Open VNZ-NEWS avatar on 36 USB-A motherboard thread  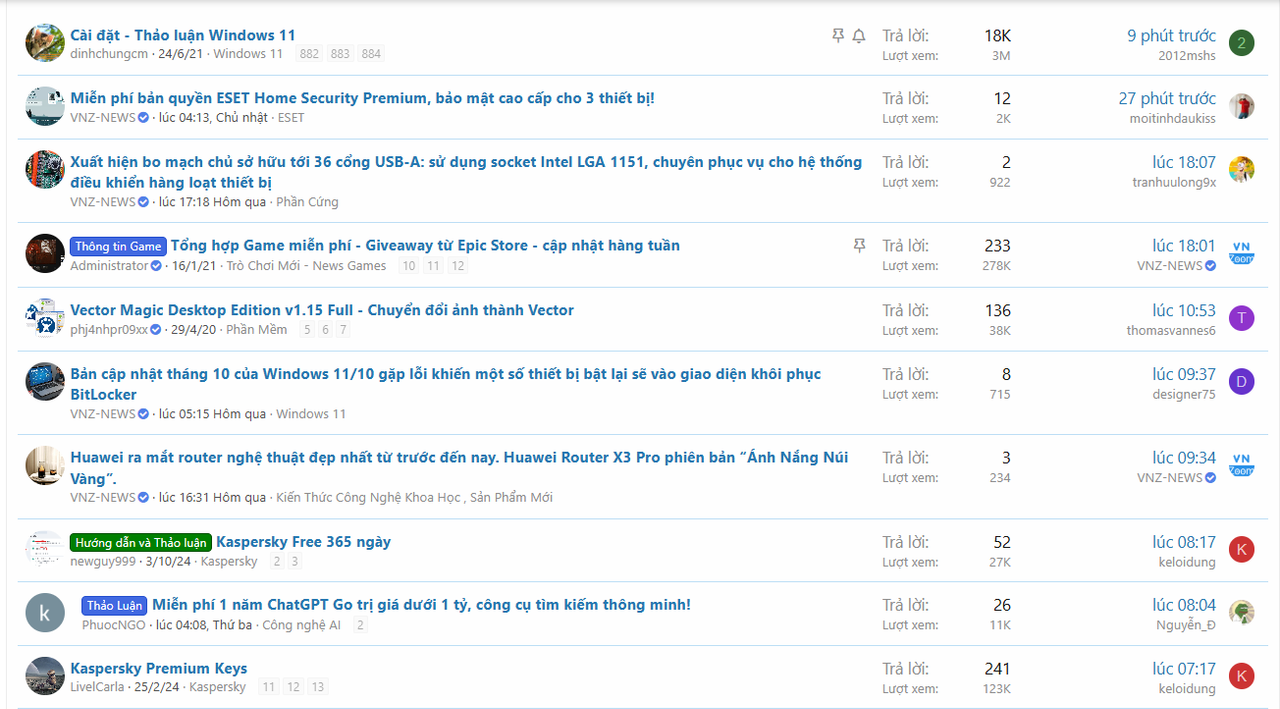pos(45,170)
